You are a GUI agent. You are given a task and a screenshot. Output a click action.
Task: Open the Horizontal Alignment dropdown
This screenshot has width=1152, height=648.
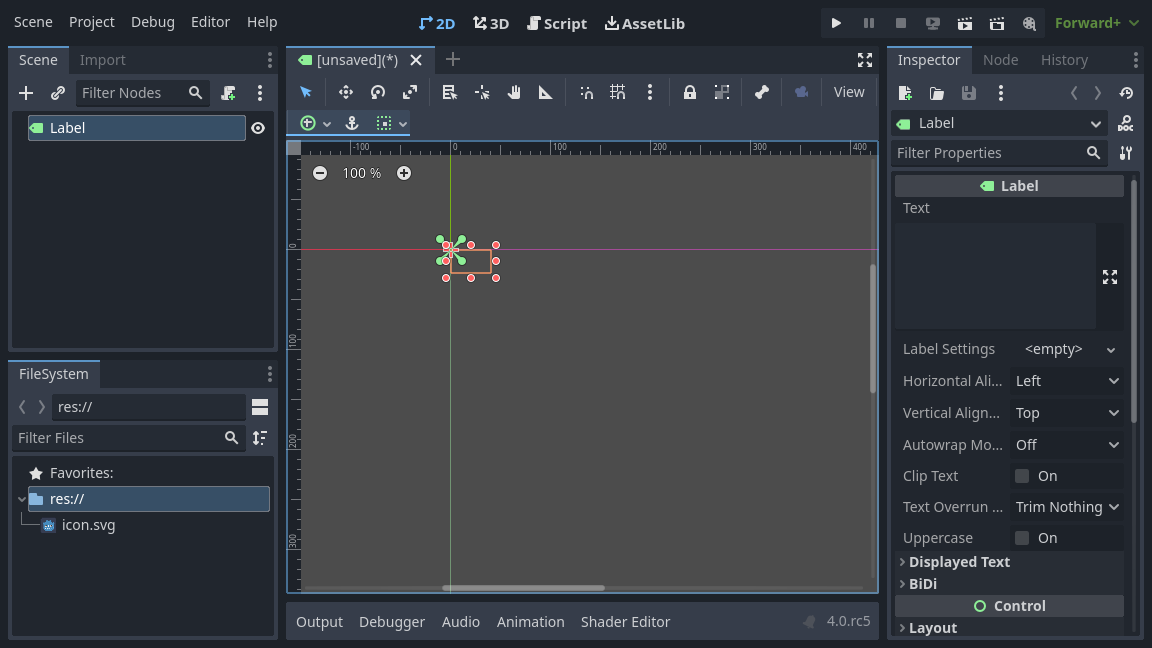pyautogui.click(x=1067, y=380)
